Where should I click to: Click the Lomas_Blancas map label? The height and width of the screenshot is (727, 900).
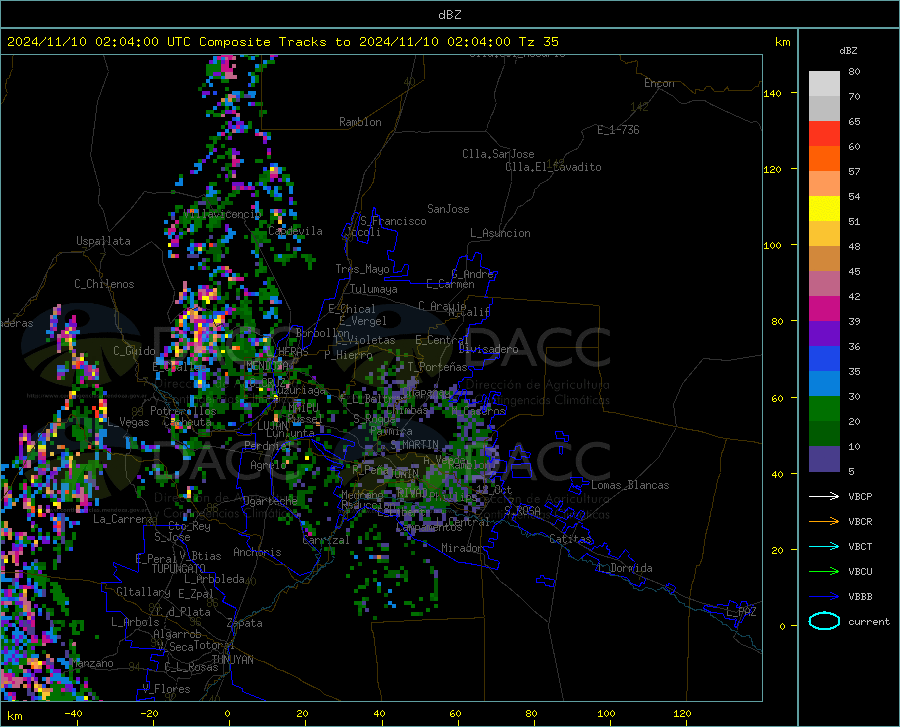point(630,485)
